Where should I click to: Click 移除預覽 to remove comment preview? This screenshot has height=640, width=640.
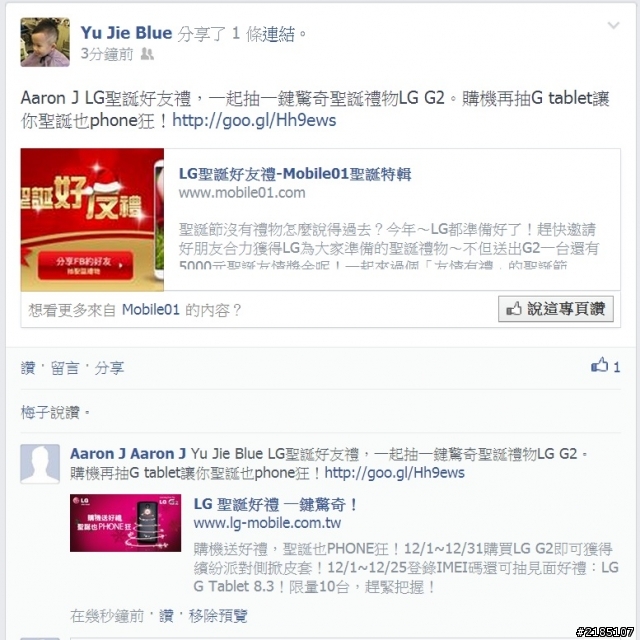218,616
